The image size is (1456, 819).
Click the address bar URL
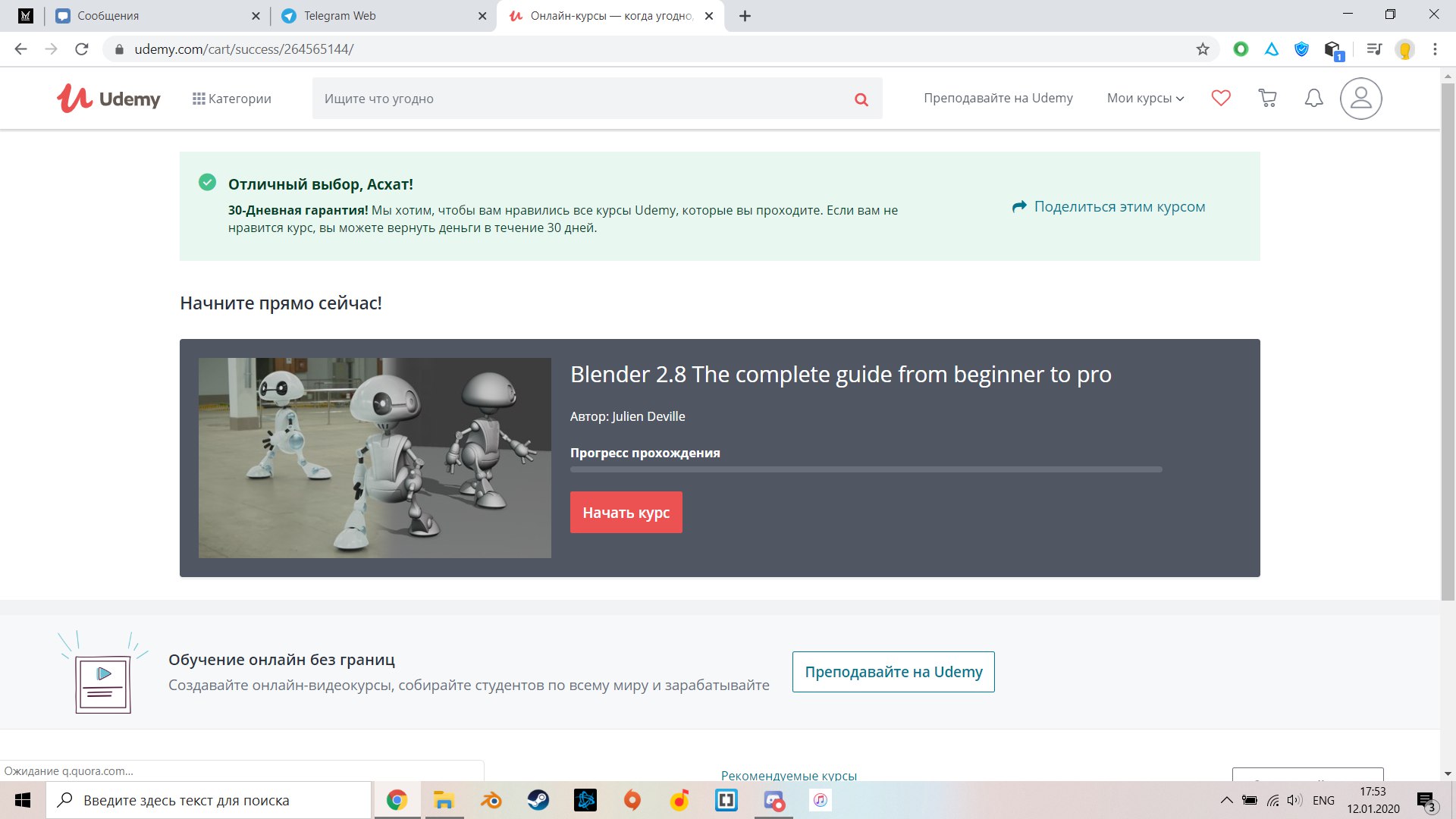coord(243,49)
